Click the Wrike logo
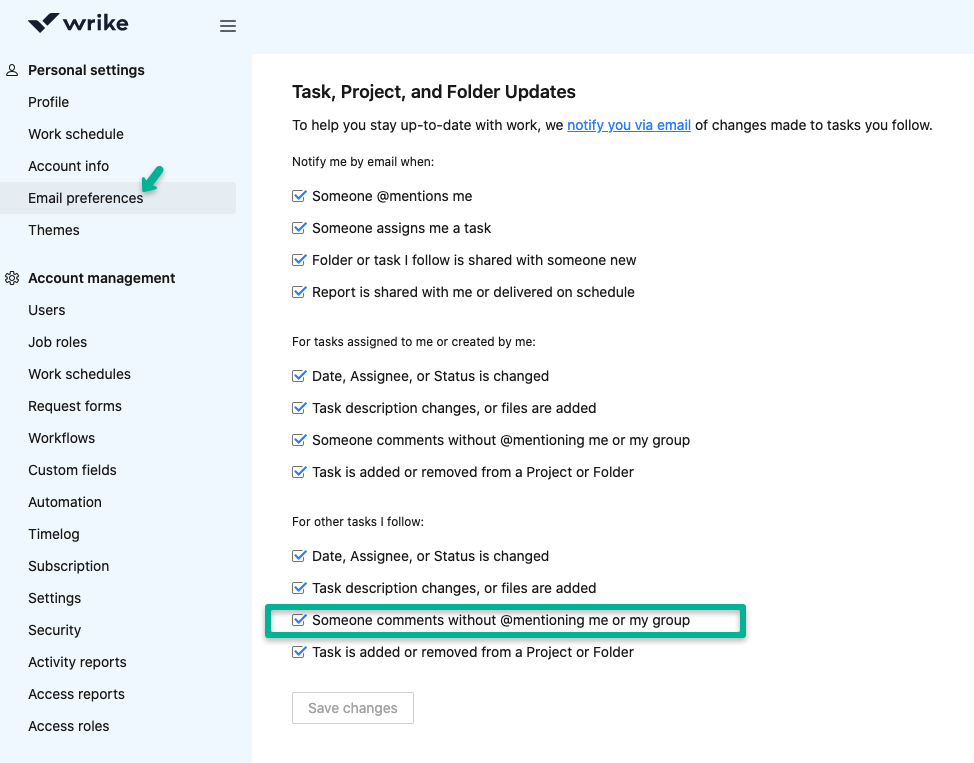 point(78,23)
